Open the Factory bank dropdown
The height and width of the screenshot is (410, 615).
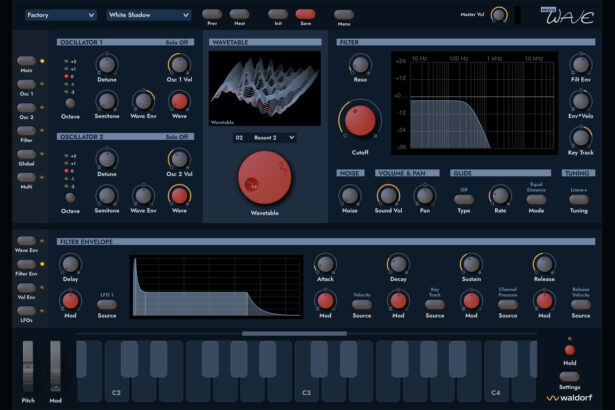click(x=61, y=15)
